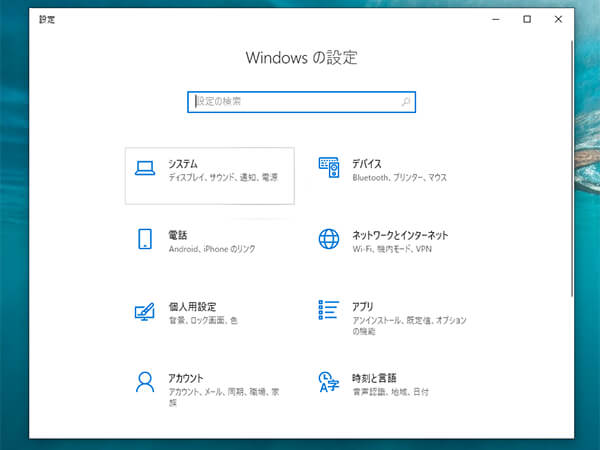Click the list icon for アプリ
Image resolution: width=600 pixels, height=450 pixels.
(329, 310)
